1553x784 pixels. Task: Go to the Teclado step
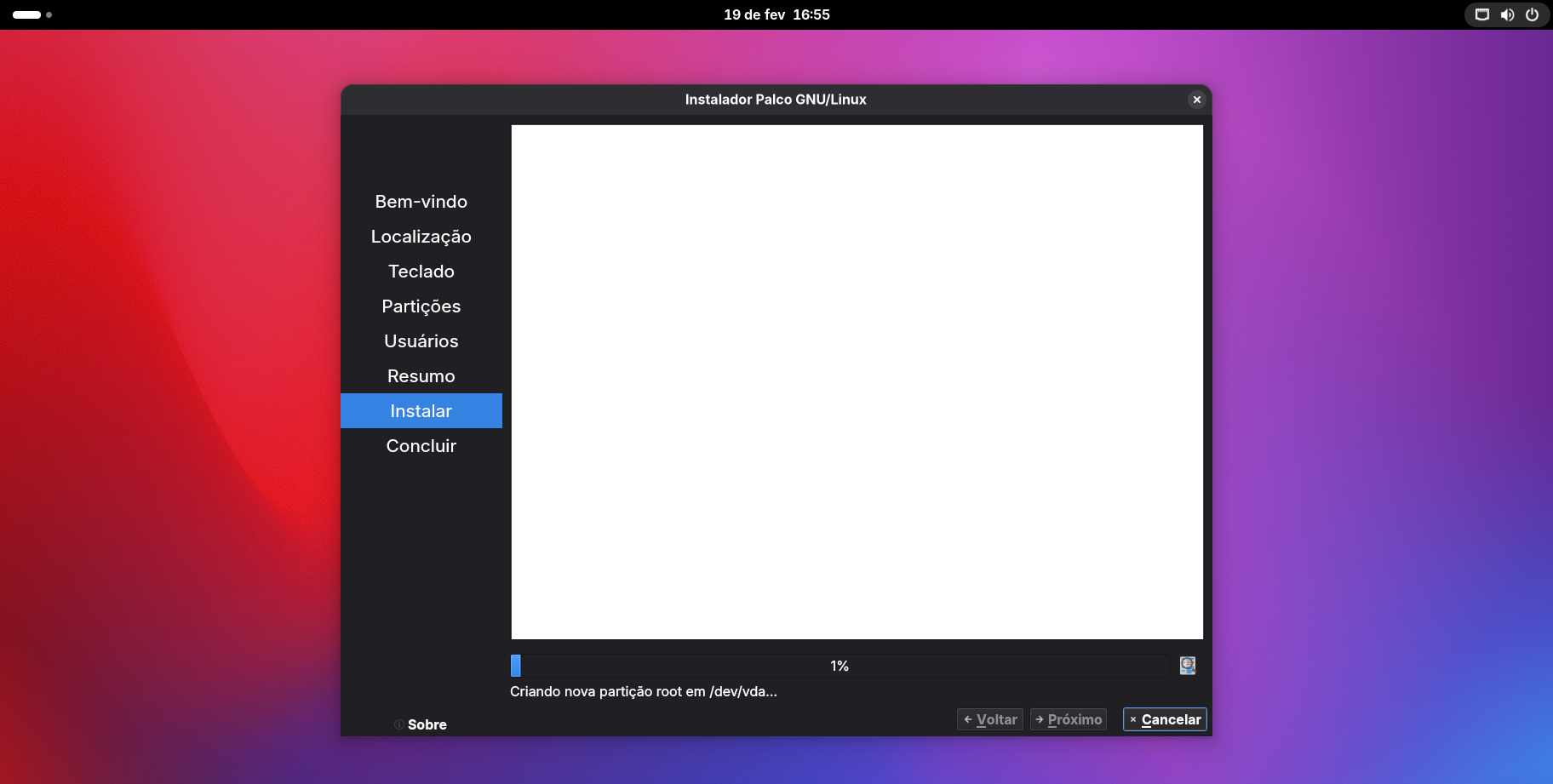(x=421, y=272)
